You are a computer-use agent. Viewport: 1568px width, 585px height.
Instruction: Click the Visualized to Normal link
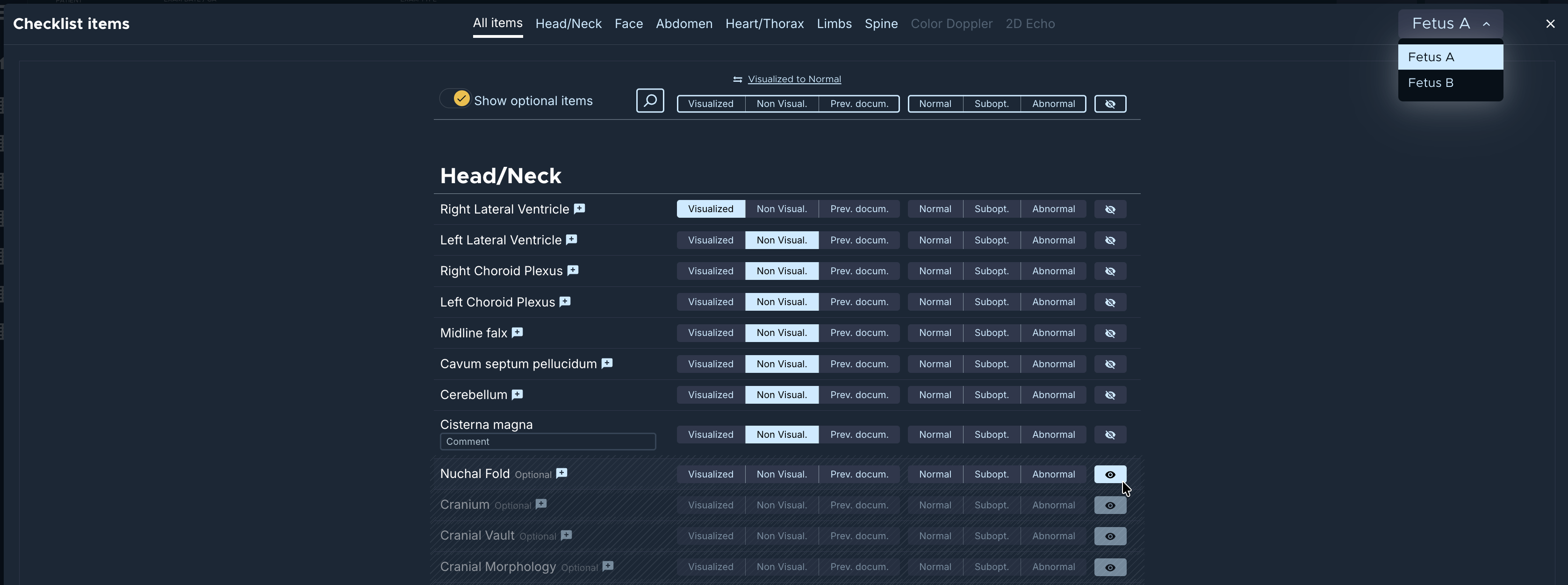(x=794, y=79)
